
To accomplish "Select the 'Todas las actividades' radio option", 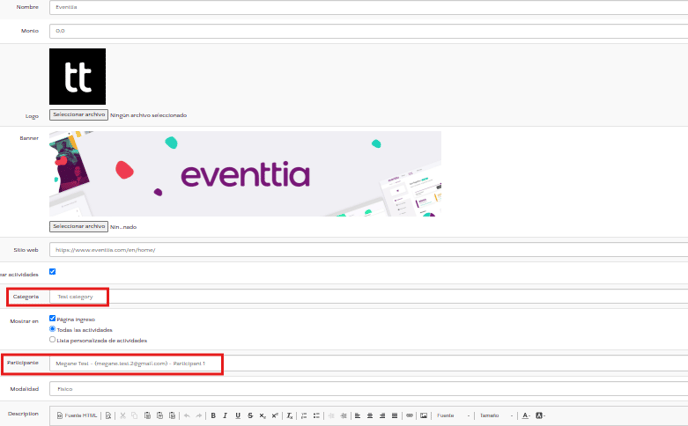I will click(x=52, y=329).
